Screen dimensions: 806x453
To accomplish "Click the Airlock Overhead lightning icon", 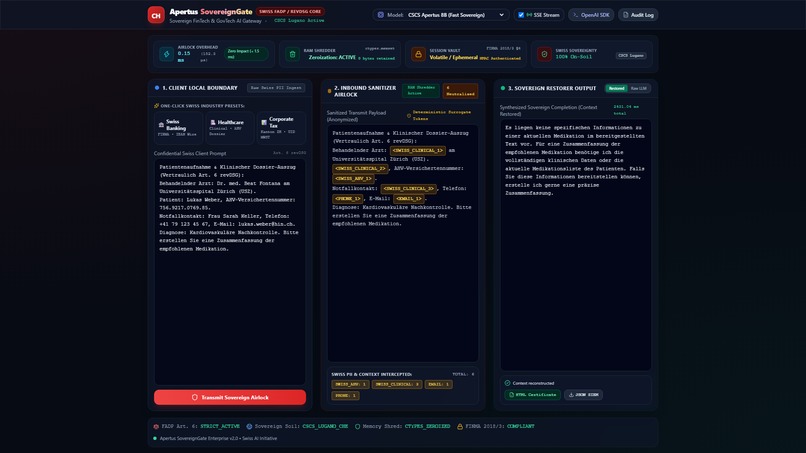I will (x=167, y=54).
